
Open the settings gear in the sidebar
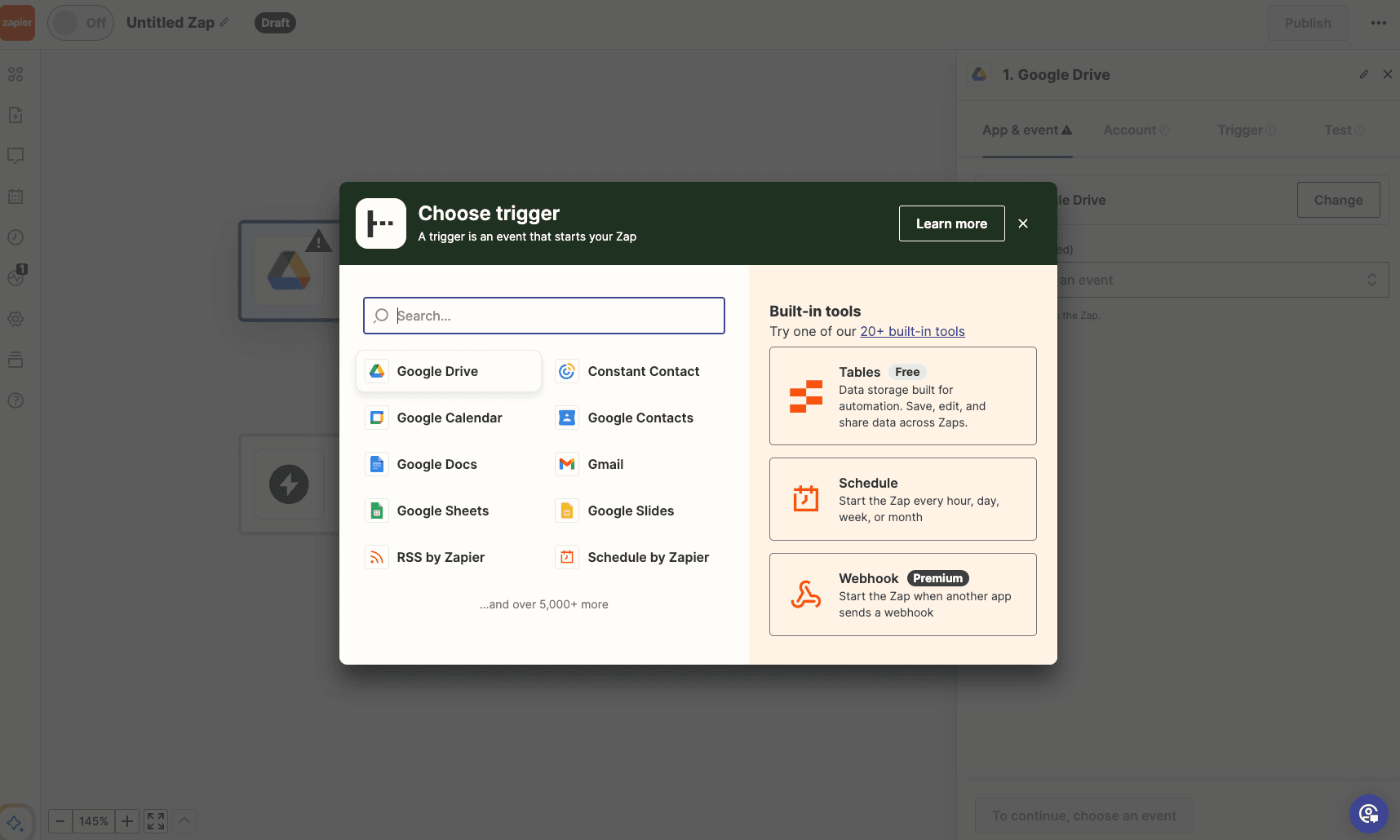pyautogui.click(x=16, y=319)
